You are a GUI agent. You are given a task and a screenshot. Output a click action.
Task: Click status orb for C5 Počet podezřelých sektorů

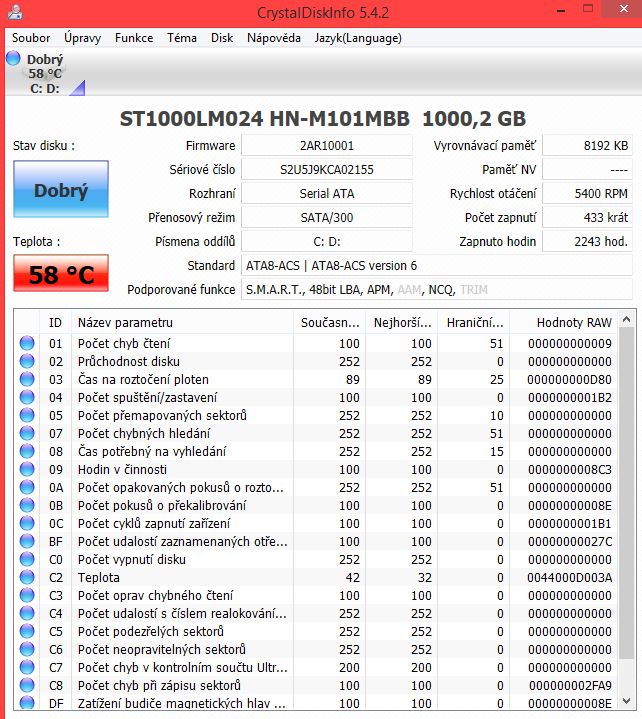point(27,631)
